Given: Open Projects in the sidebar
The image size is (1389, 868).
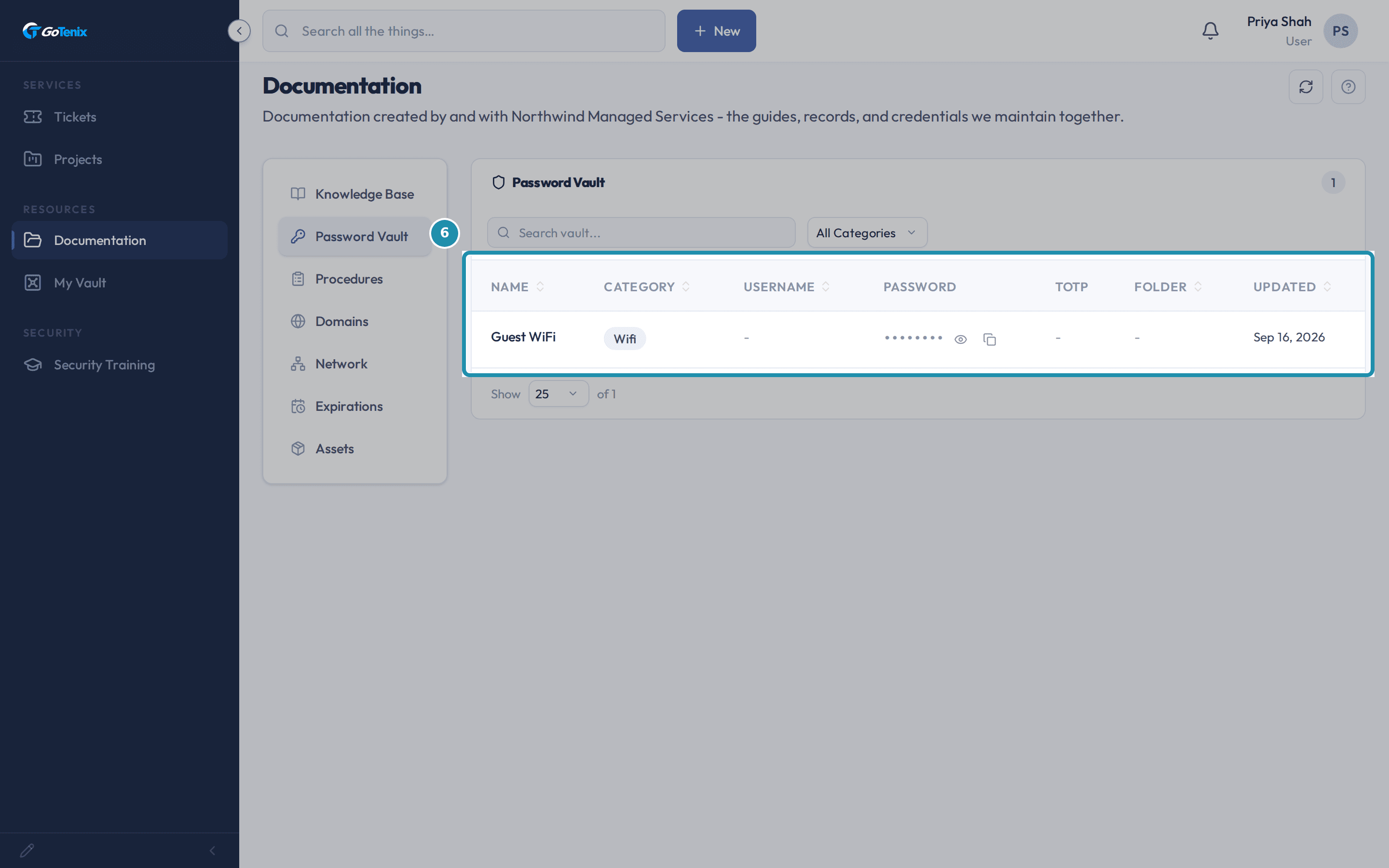Looking at the screenshot, I should click(x=120, y=159).
